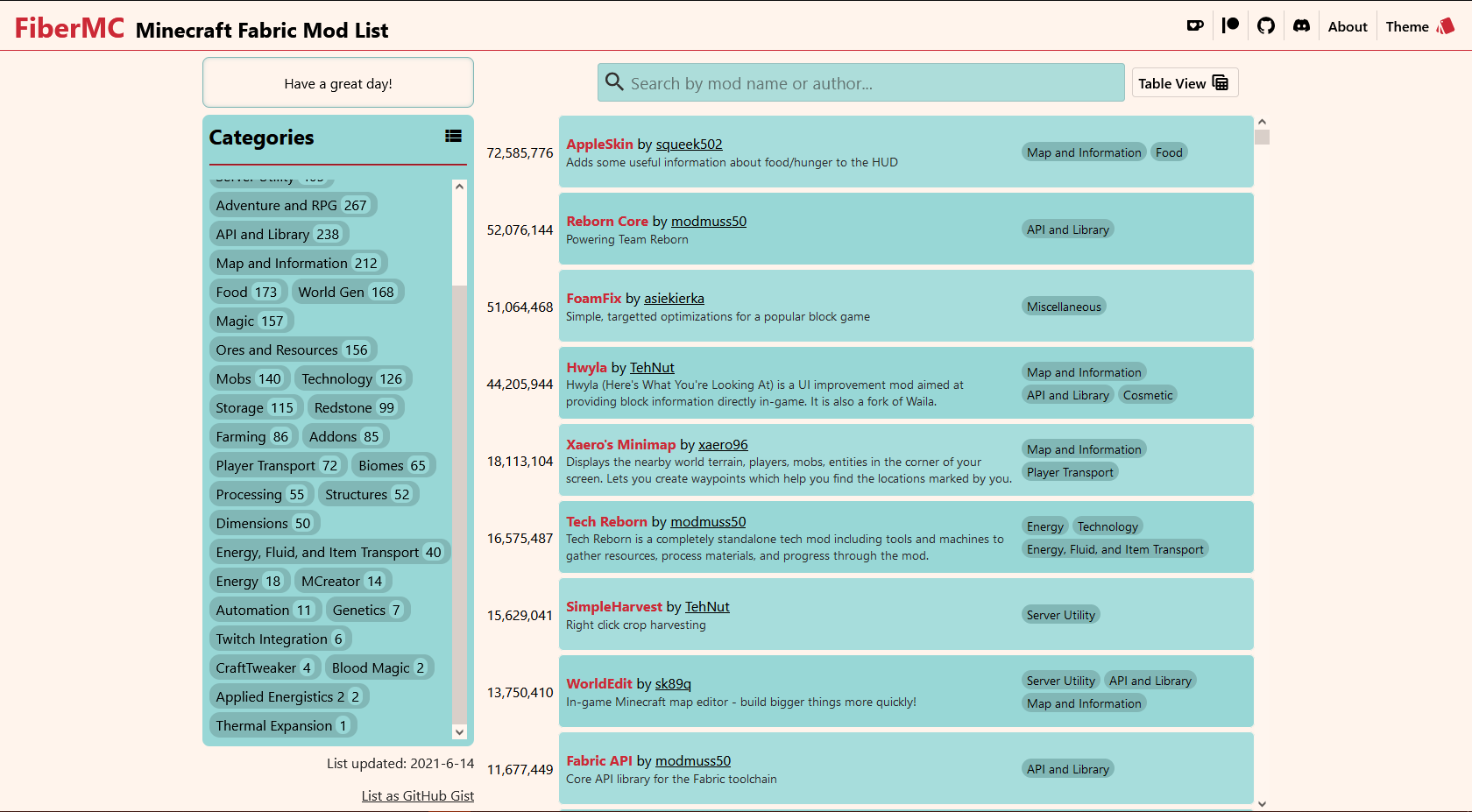Screen dimensions: 1472x812
Task: Click the Food tag on AppleSkin
Action: 1169,152
